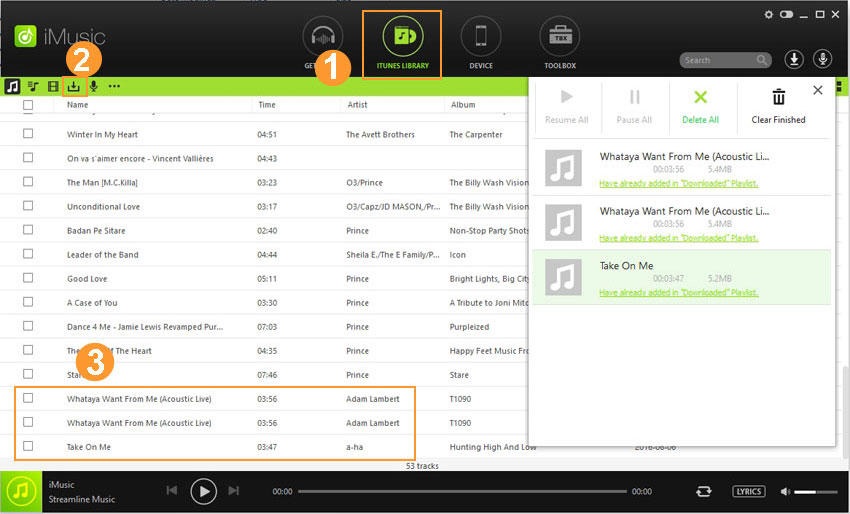Close the downloads panel with X
Screen dimensions: 850x514
pos(818,90)
